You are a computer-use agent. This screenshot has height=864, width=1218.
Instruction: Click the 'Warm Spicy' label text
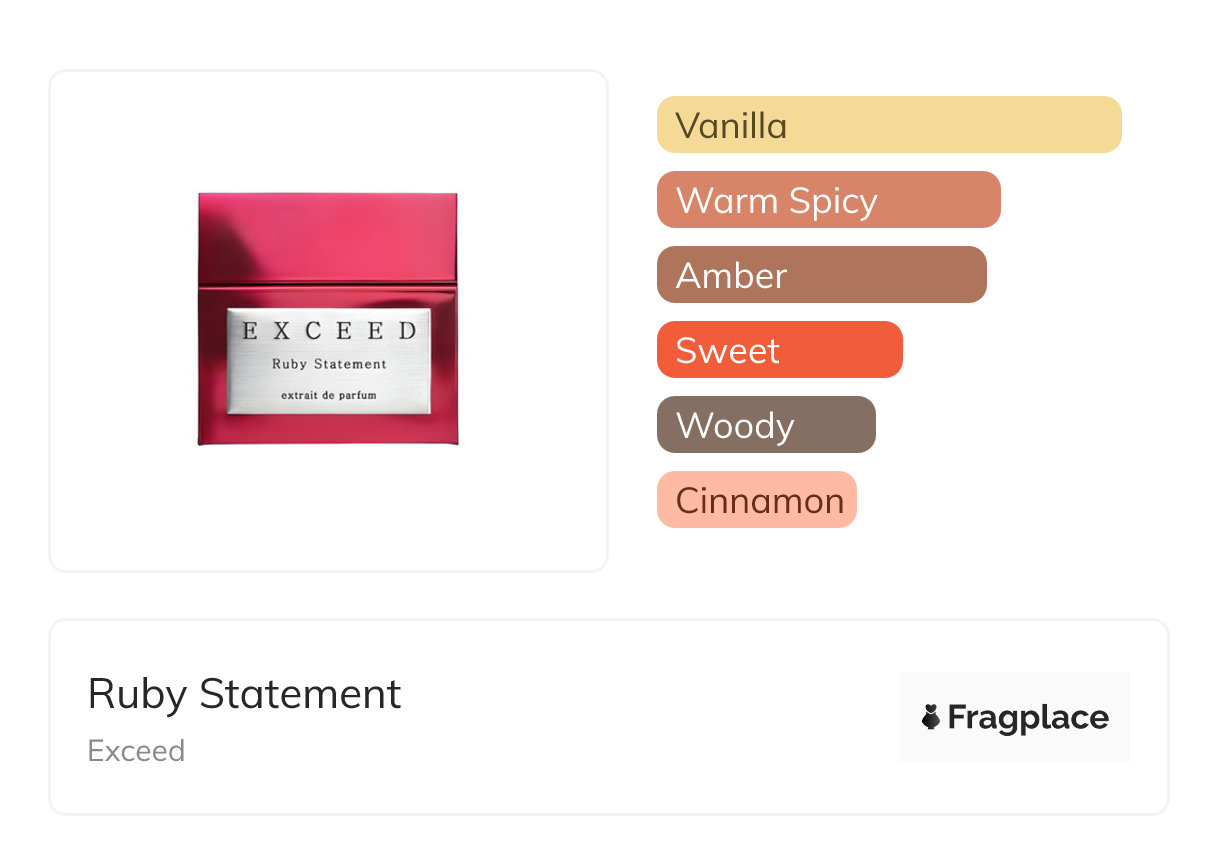(776, 201)
